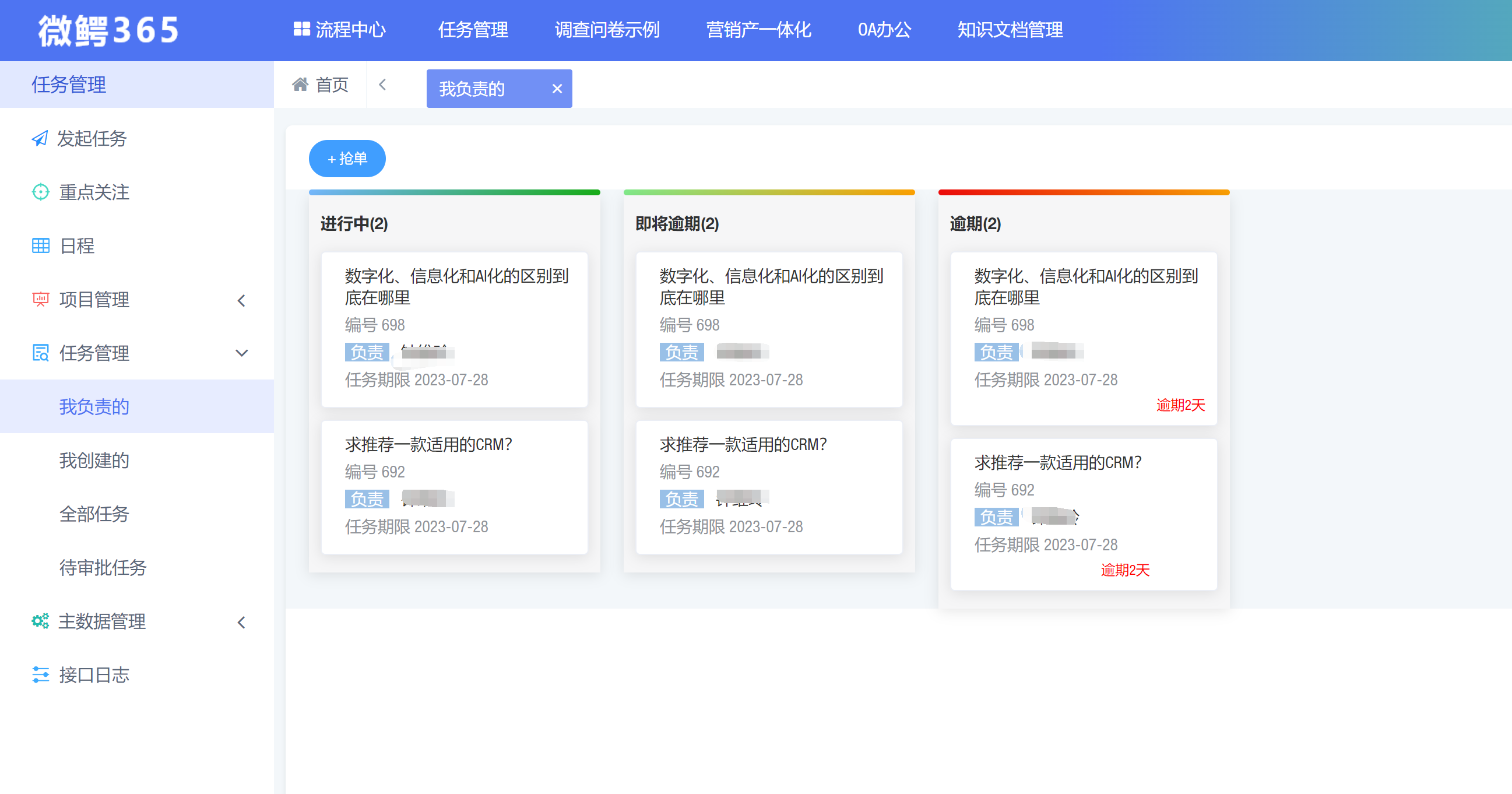Click the sliders icon for 接口日志
The width and height of the screenshot is (1512, 794).
point(40,674)
